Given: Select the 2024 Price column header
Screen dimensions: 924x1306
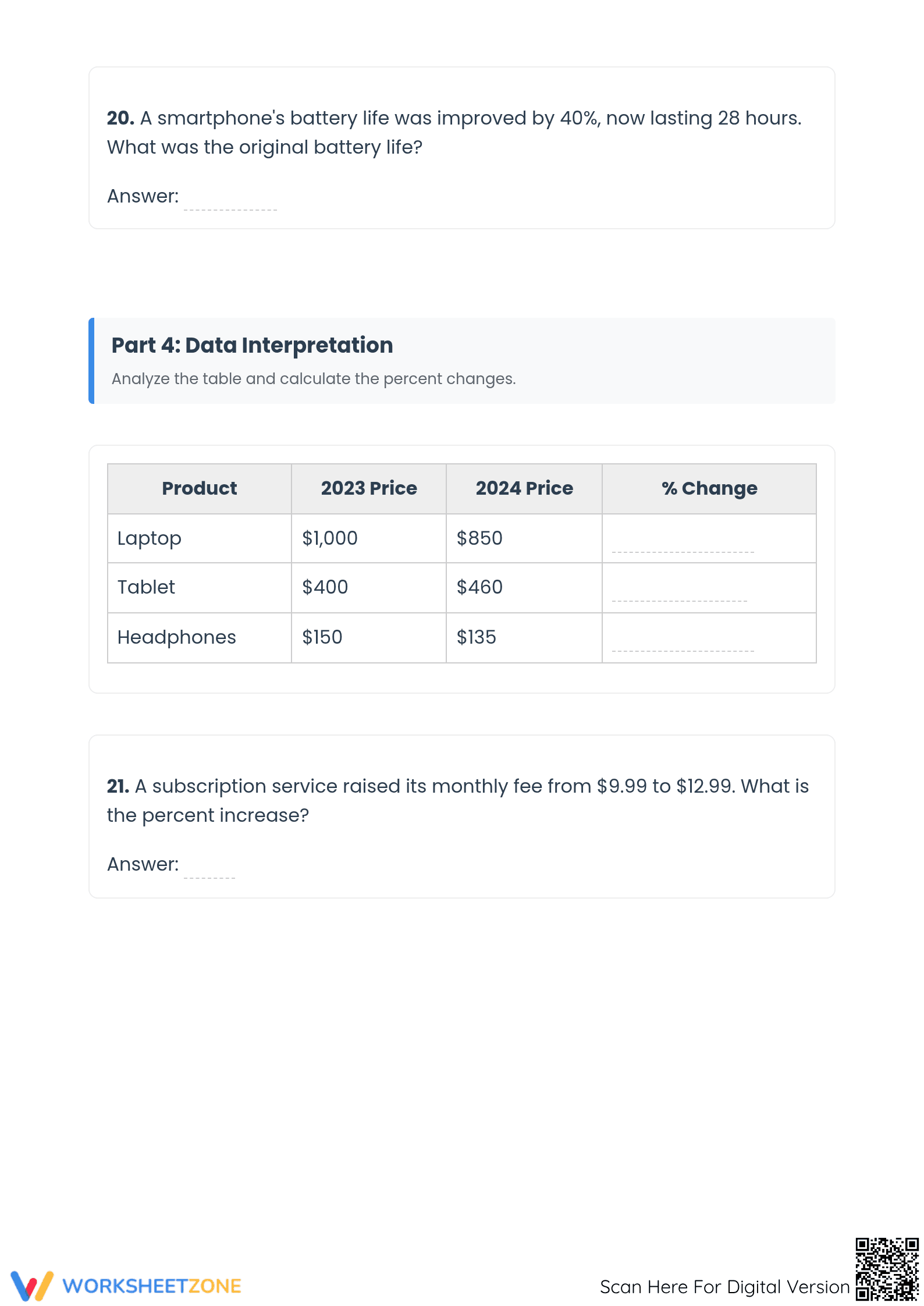Looking at the screenshot, I should click(x=524, y=489).
